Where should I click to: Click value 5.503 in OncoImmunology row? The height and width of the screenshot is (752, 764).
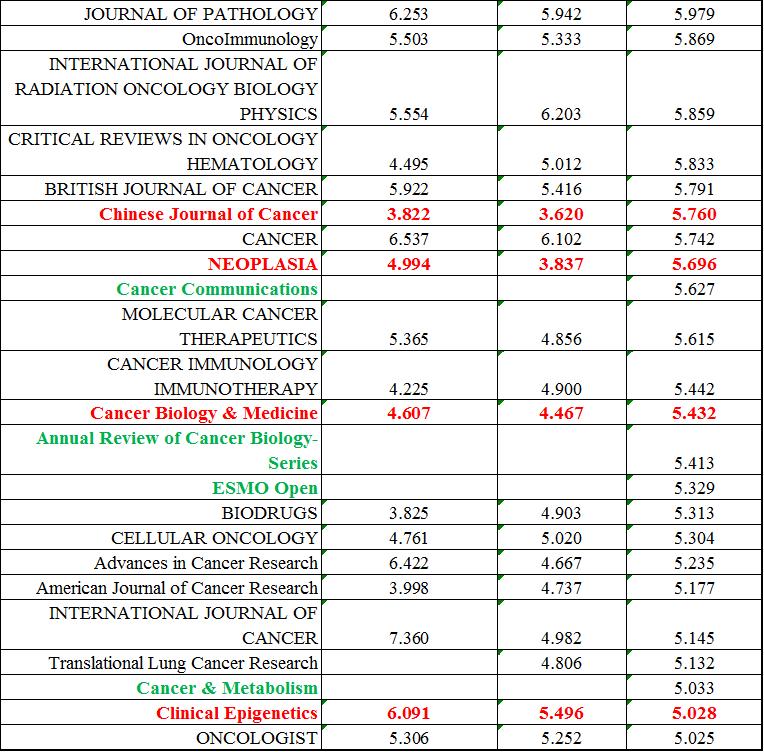(x=408, y=39)
